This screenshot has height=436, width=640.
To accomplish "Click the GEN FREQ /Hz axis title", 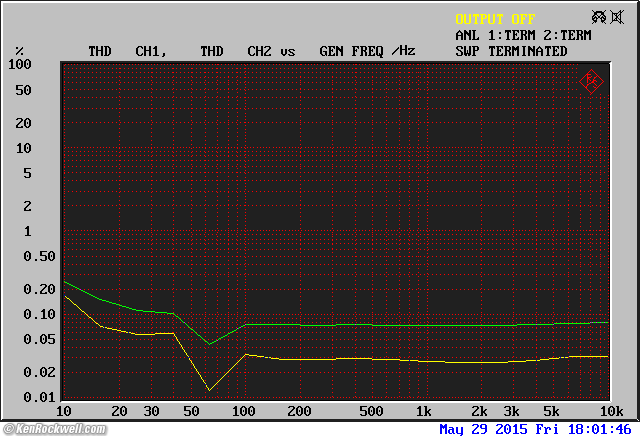I will (367, 51).
